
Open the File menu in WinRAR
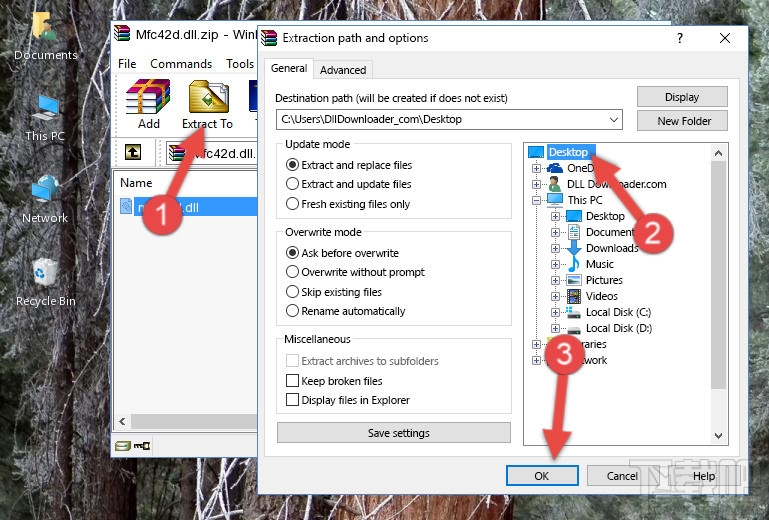(x=127, y=64)
